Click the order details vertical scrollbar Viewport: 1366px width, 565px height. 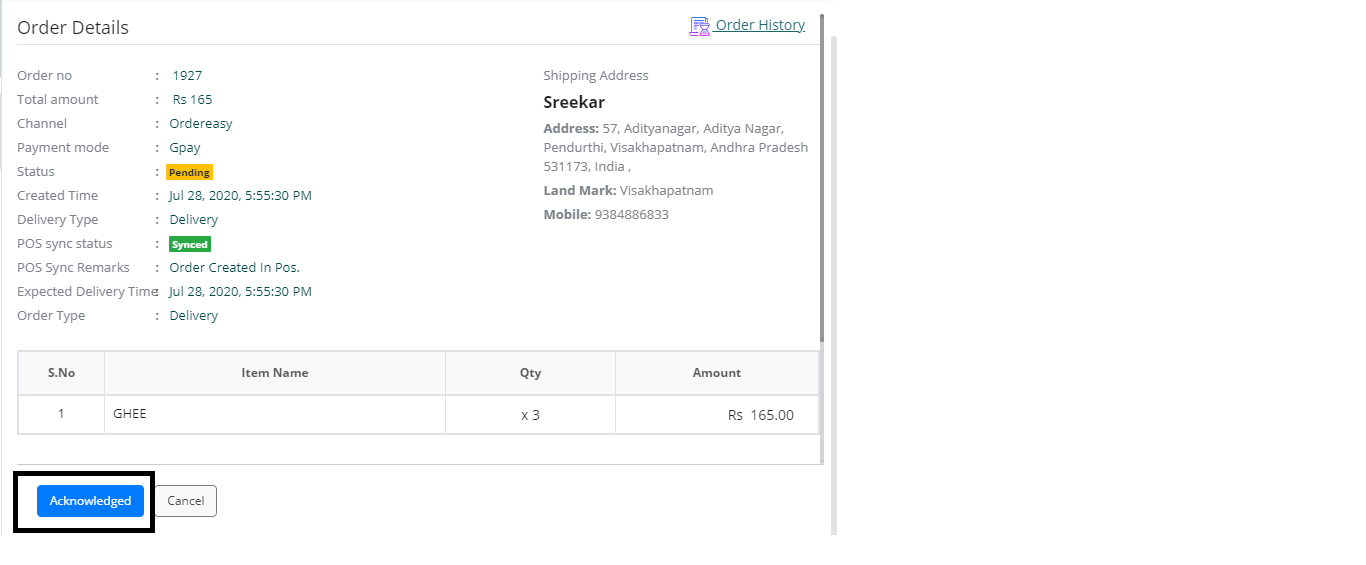(x=822, y=180)
